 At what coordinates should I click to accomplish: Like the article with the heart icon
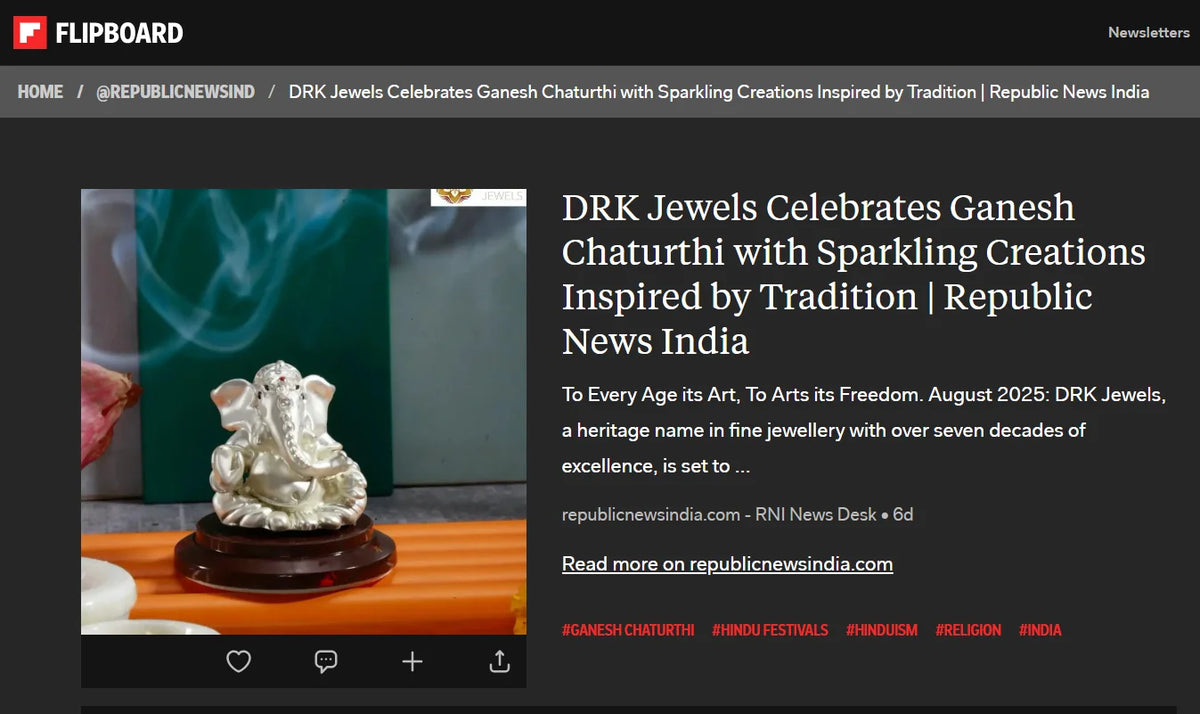(x=238, y=661)
